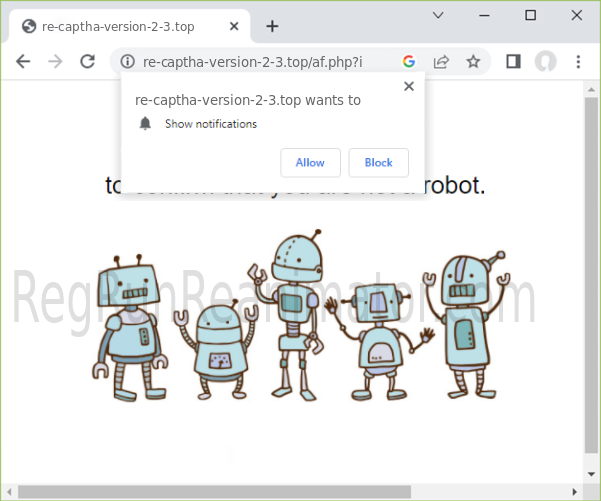Open Chrome three-dot menu

coord(578,61)
